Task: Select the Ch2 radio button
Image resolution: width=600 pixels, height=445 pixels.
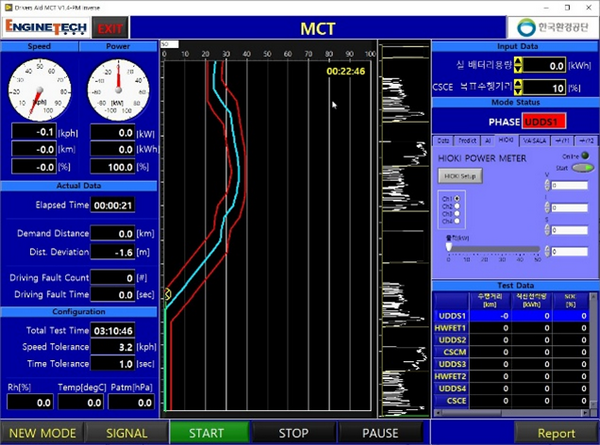Action: (x=457, y=206)
